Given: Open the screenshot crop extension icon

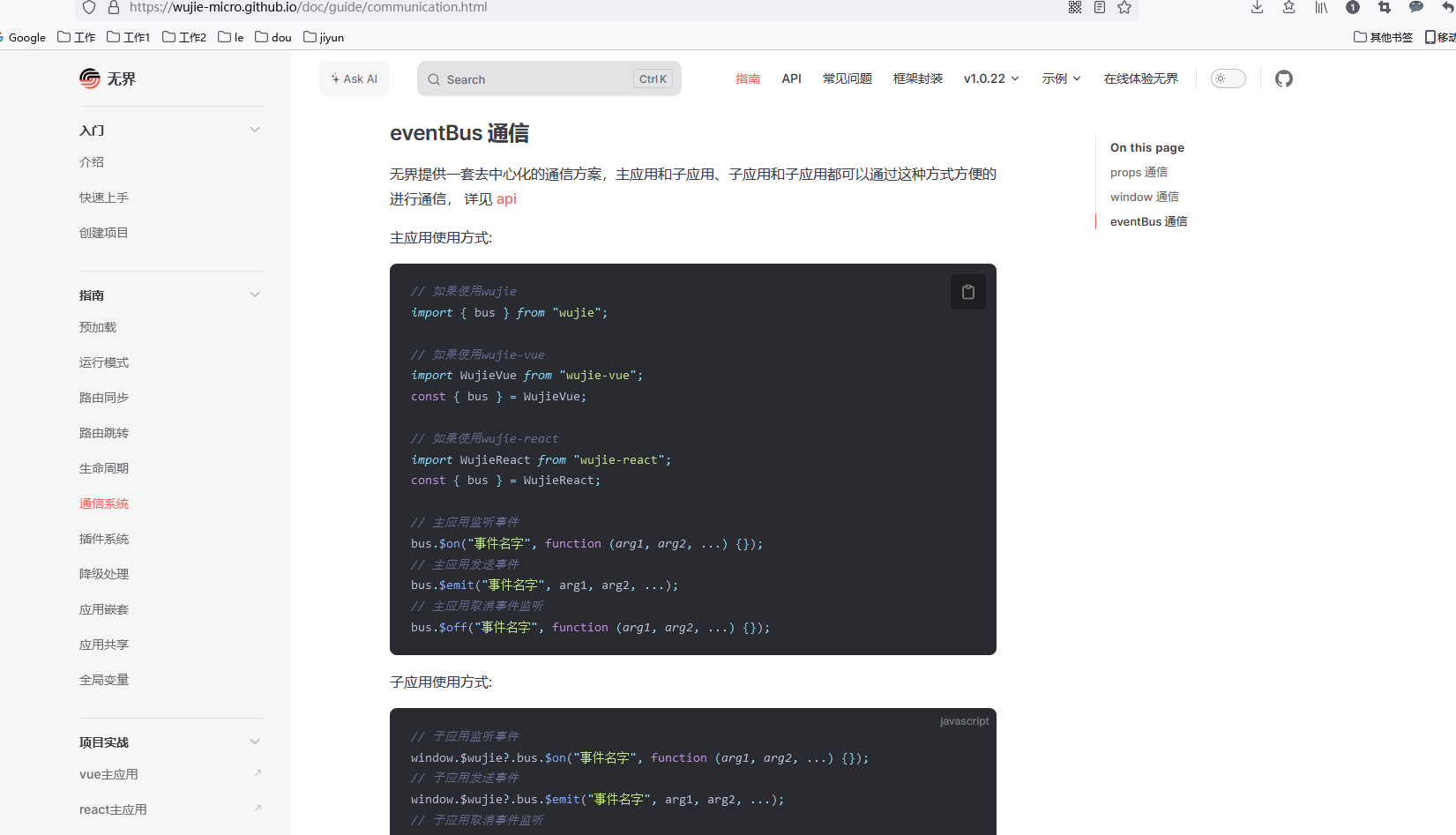Looking at the screenshot, I should pos(1384,7).
